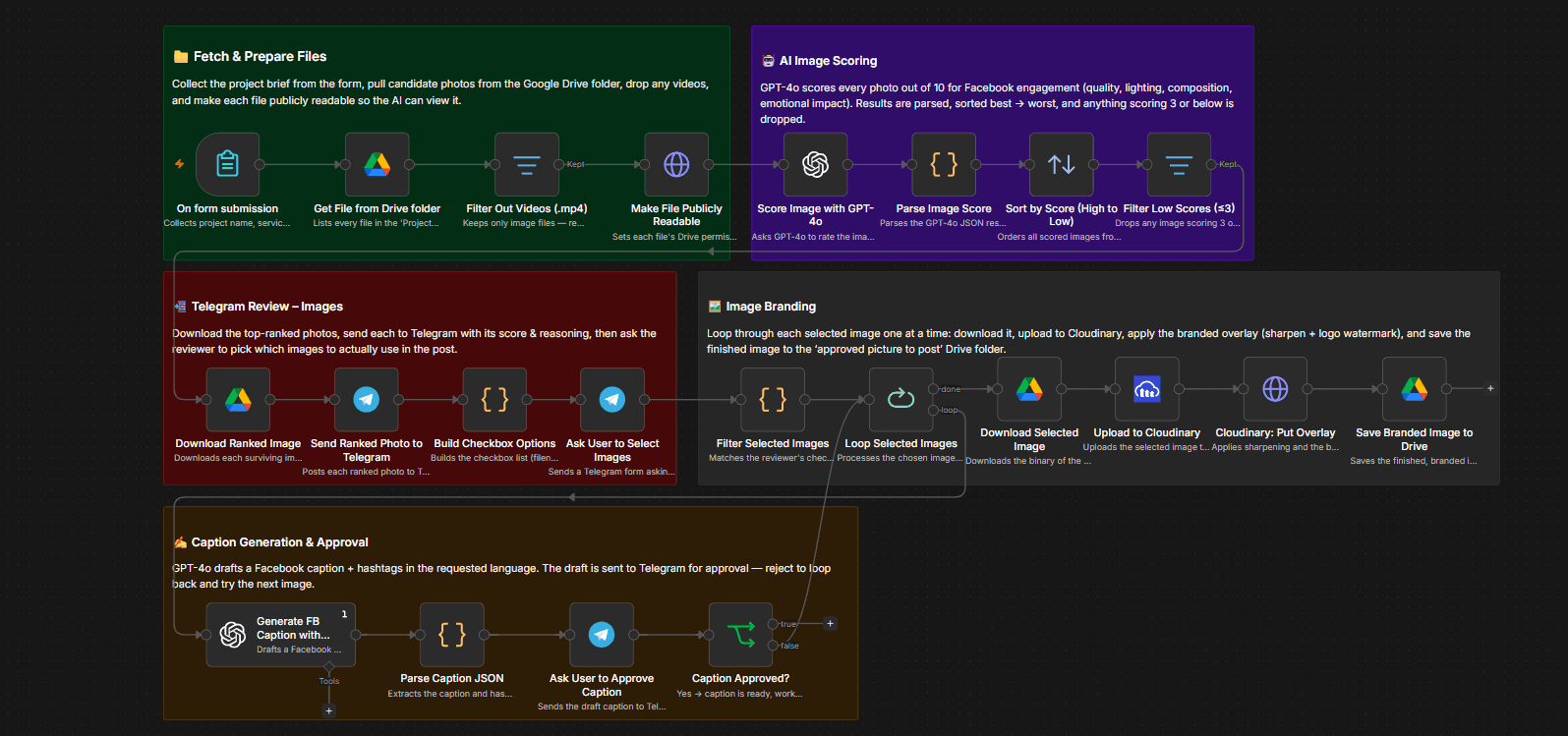
Task: Open the Get File from Drive folder node
Action: tap(377, 164)
